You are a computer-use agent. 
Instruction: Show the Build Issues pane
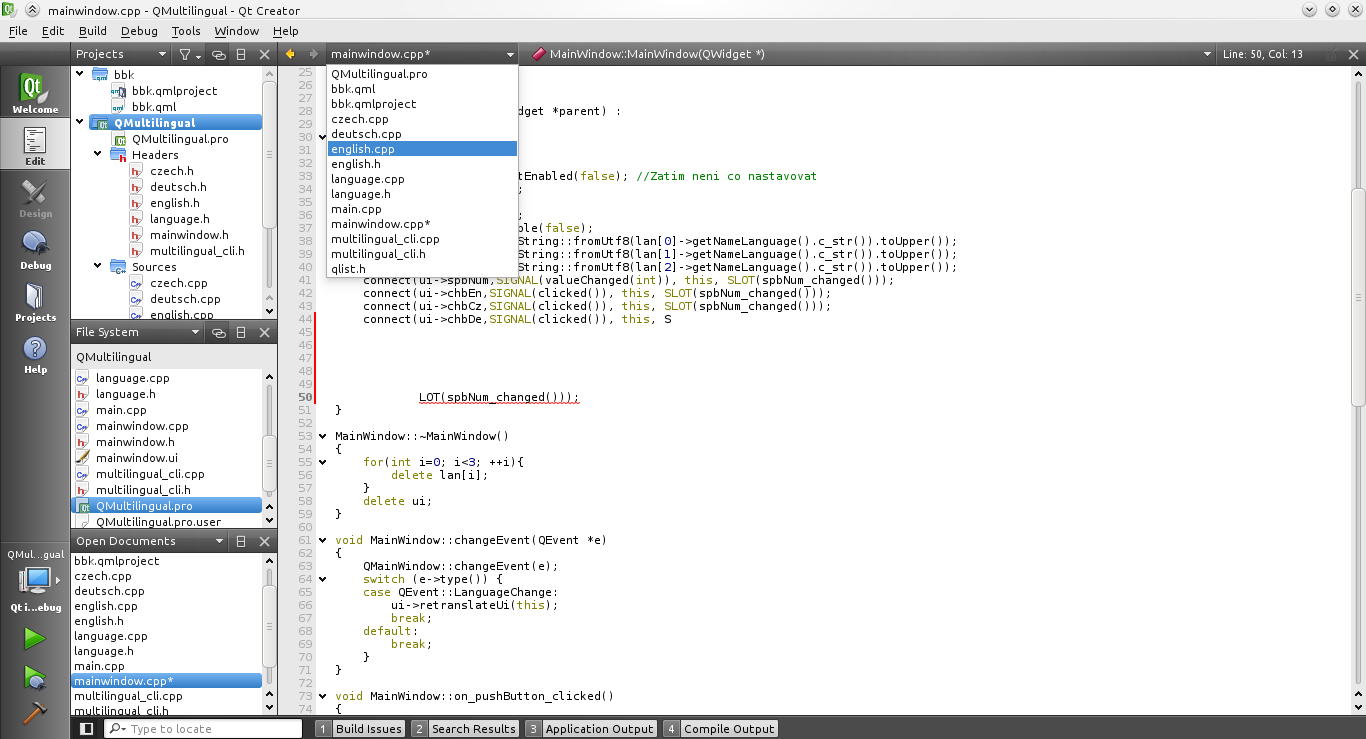(360, 729)
